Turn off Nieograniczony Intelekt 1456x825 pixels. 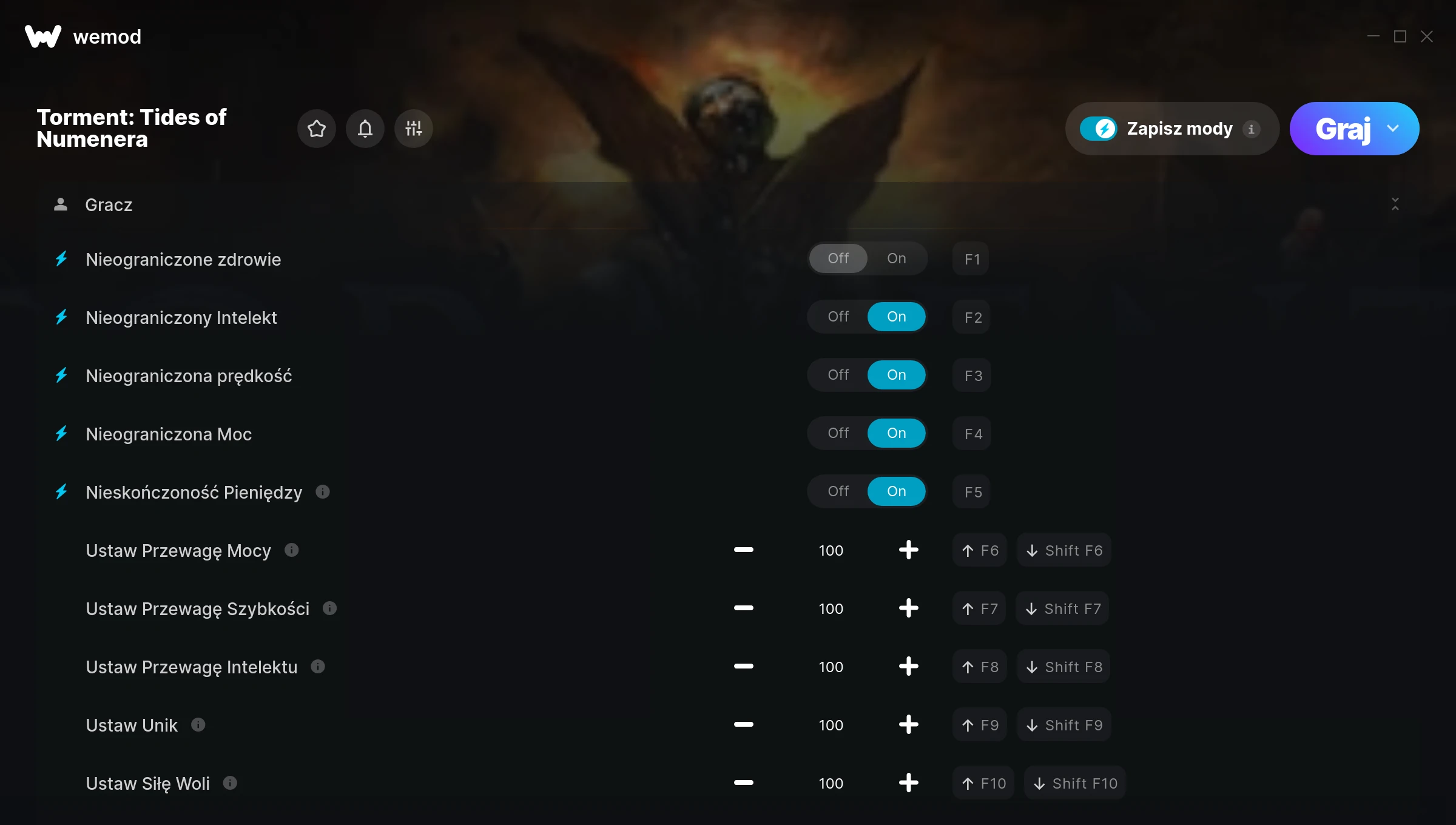tap(838, 317)
